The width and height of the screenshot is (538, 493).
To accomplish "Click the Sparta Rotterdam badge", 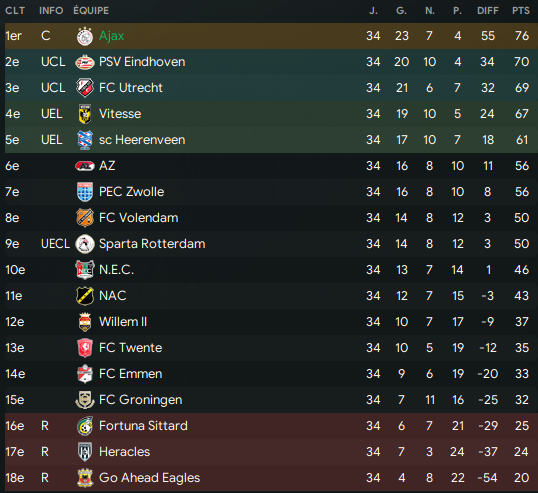I will pos(85,244).
